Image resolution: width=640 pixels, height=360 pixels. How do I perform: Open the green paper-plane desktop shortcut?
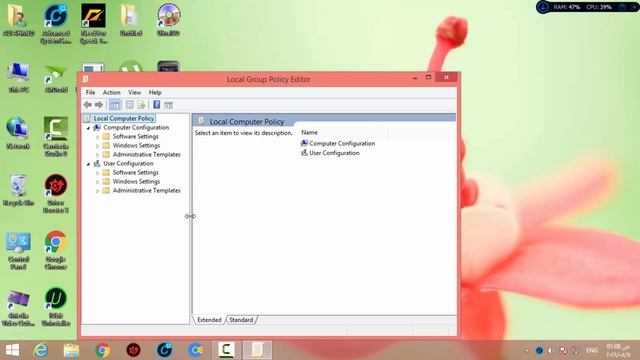point(56,78)
